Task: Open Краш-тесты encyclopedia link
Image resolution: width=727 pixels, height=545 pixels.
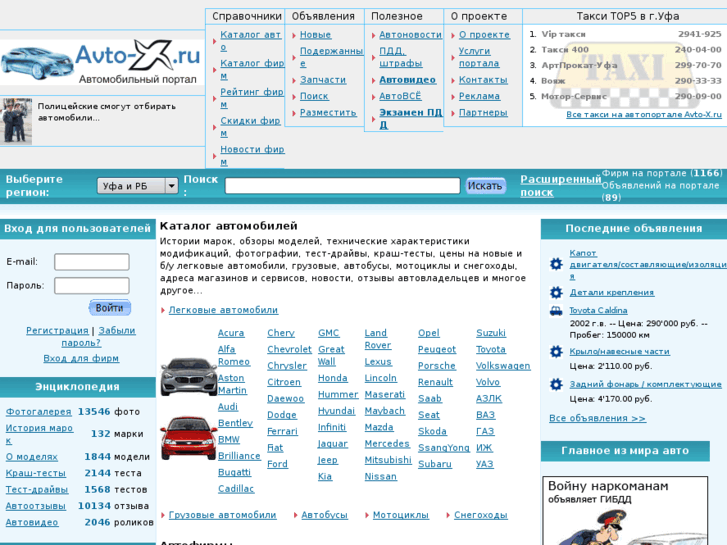Action: click(36, 474)
